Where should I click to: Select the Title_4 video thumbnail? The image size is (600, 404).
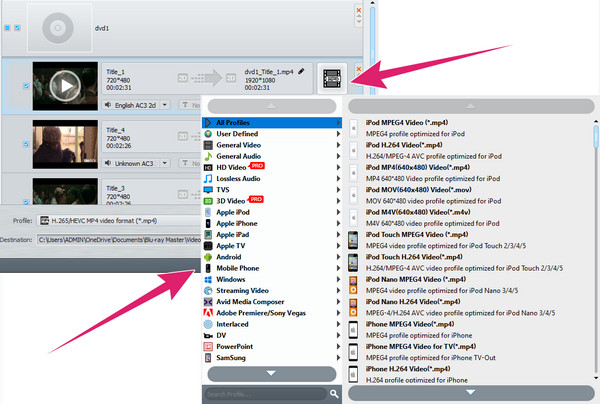65,144
